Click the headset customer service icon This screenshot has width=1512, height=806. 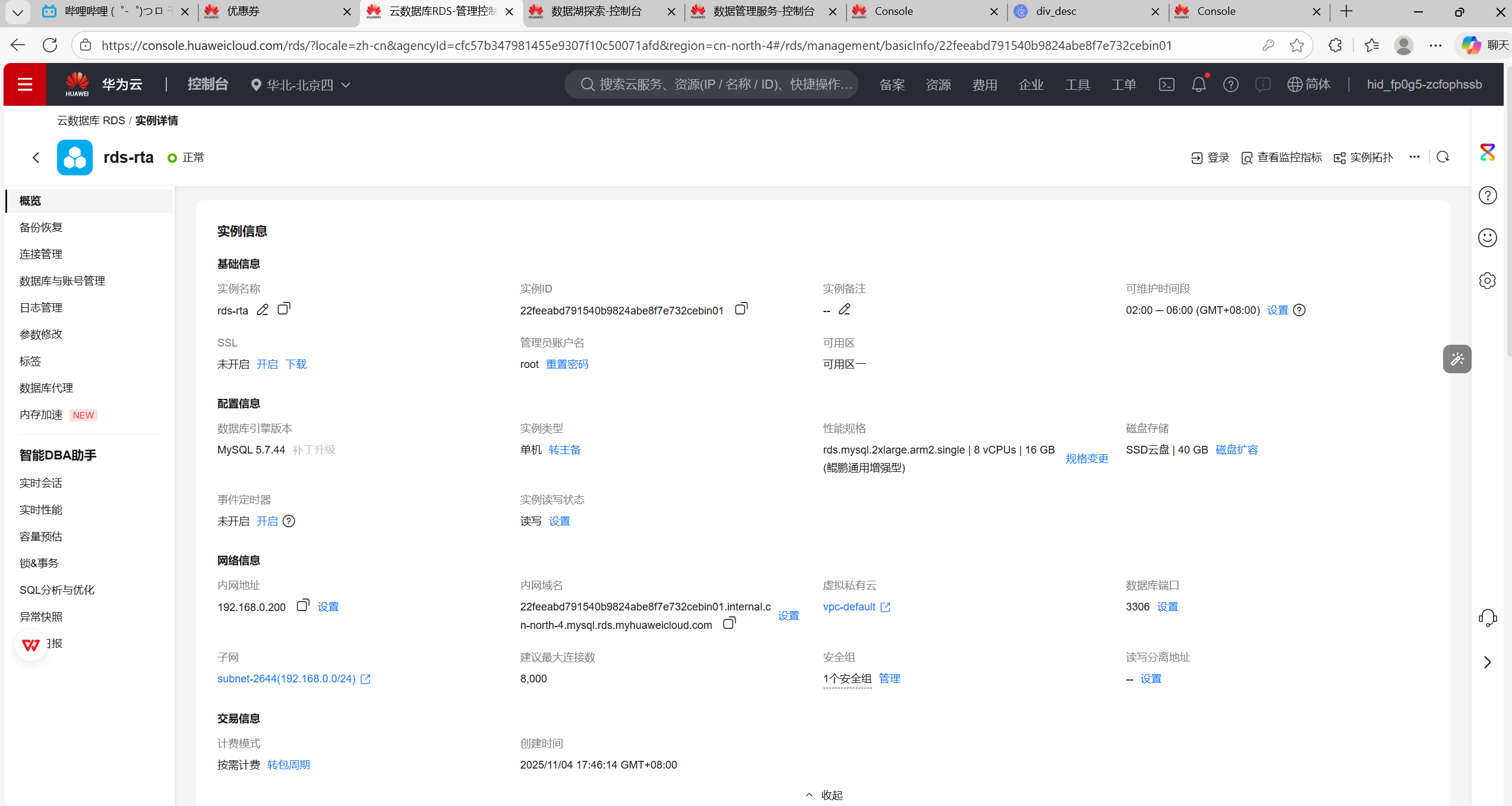[1487, 618]
